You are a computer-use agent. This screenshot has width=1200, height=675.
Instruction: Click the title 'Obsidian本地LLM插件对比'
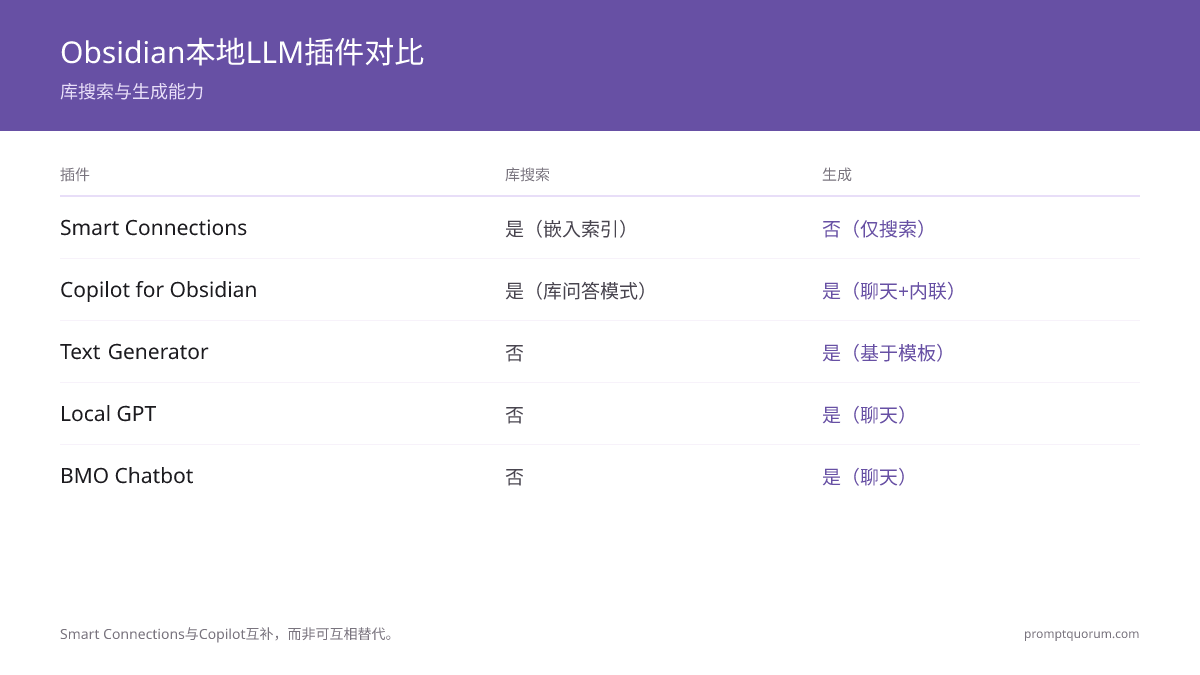(242, 52)
